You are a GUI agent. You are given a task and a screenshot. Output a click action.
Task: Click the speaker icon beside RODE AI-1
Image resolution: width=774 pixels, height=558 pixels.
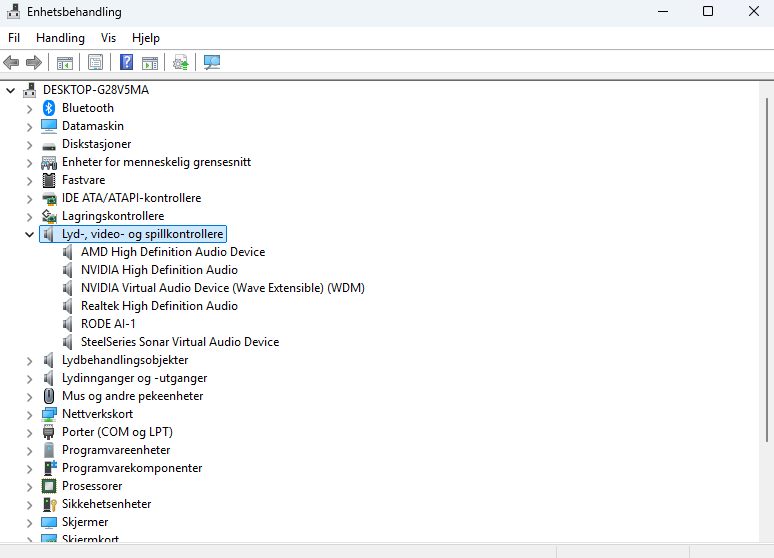(68, 324)
